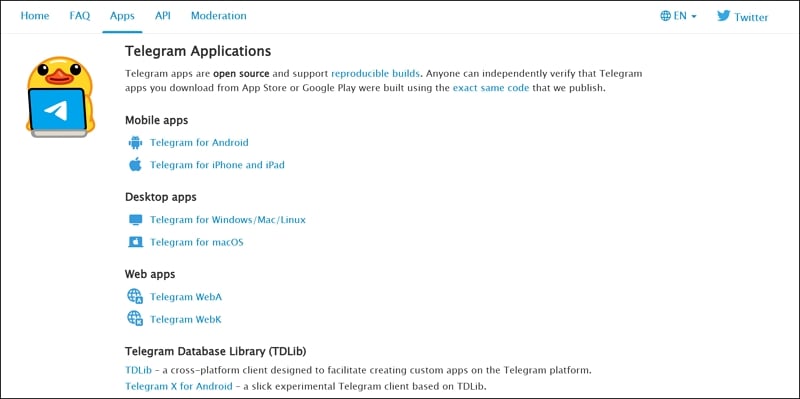The height and width of the screenshot is (399, 800).
Task: Go to the Home tab
Action: click(x=35, y=16)
